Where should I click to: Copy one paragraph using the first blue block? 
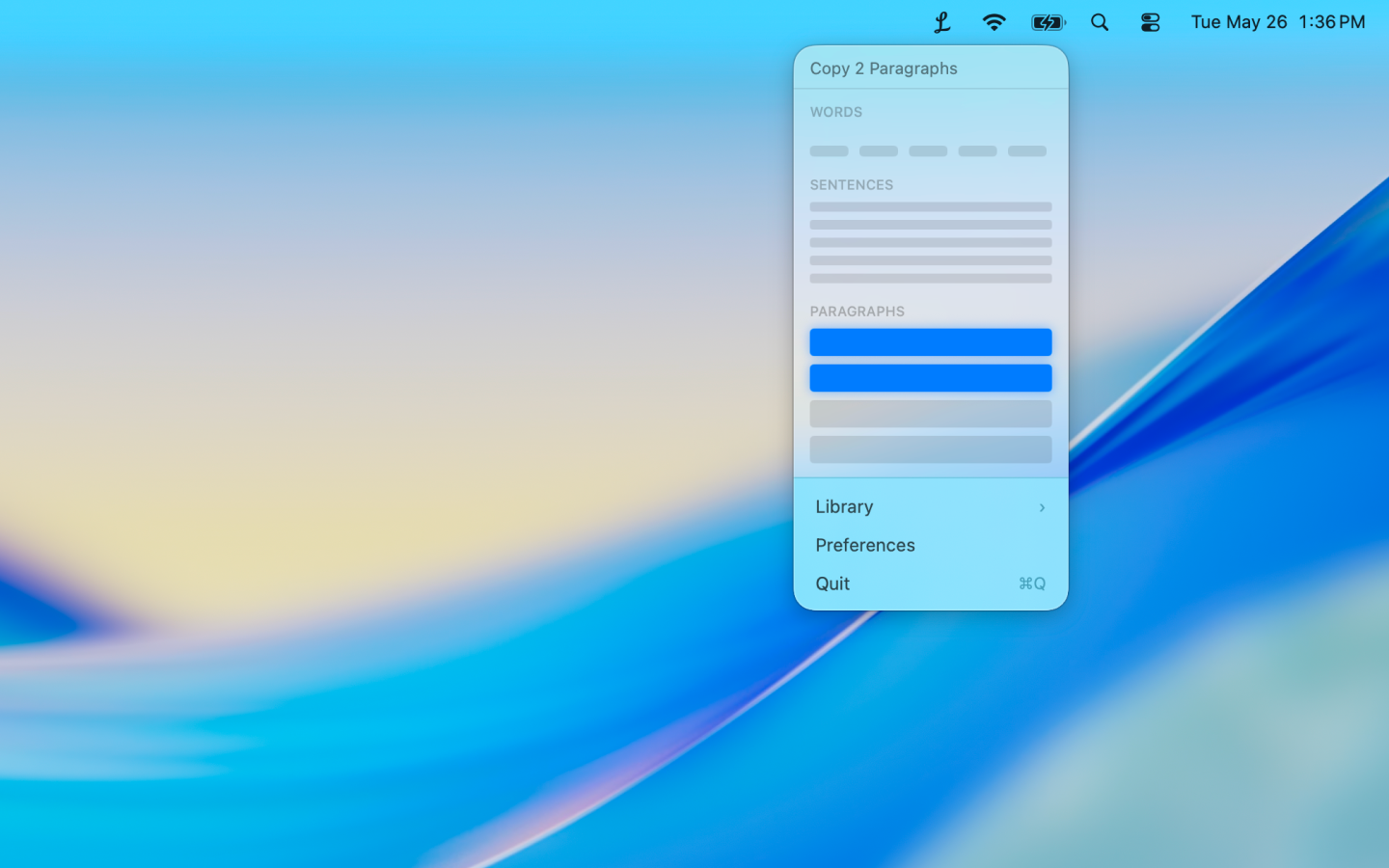931,342
